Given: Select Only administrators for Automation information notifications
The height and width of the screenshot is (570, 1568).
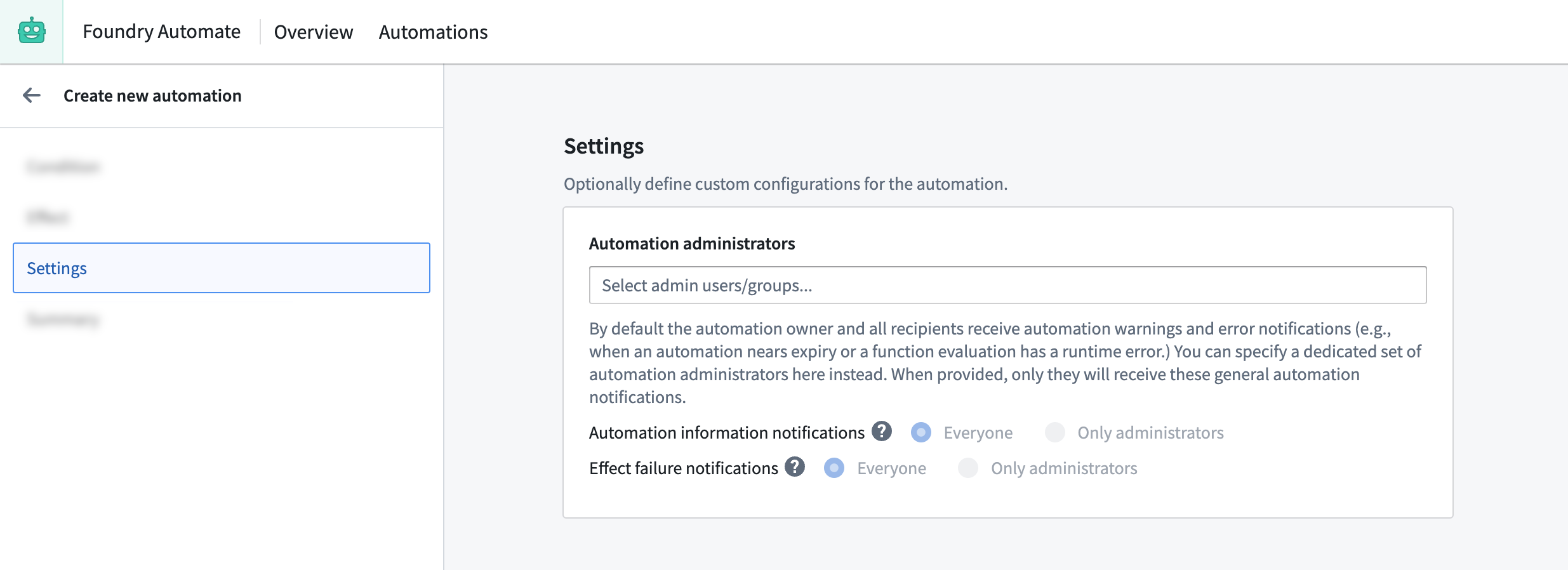Looking at the screenshot, I should coord(1055,432).
